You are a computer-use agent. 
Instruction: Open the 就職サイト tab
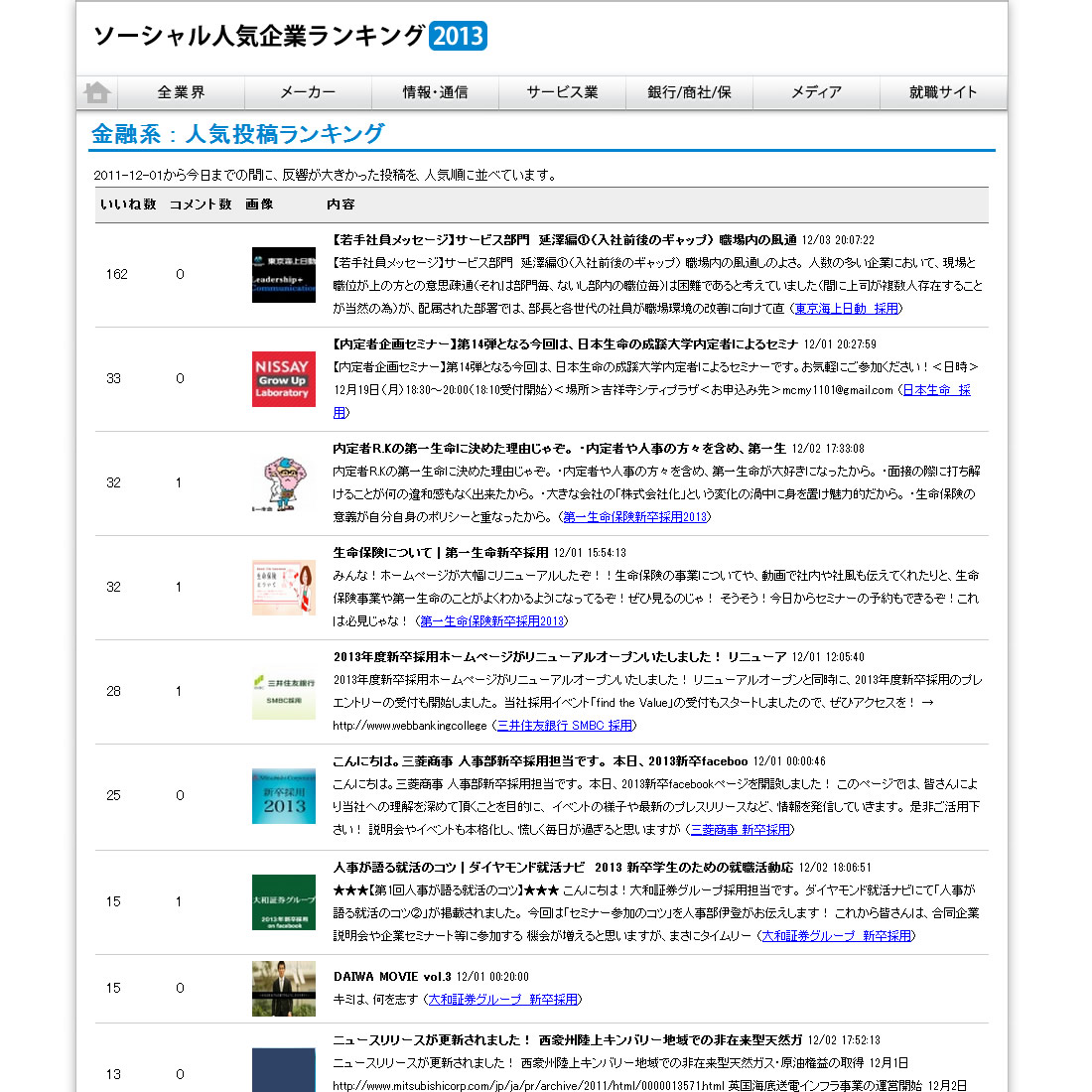click(x=944, y=92)
